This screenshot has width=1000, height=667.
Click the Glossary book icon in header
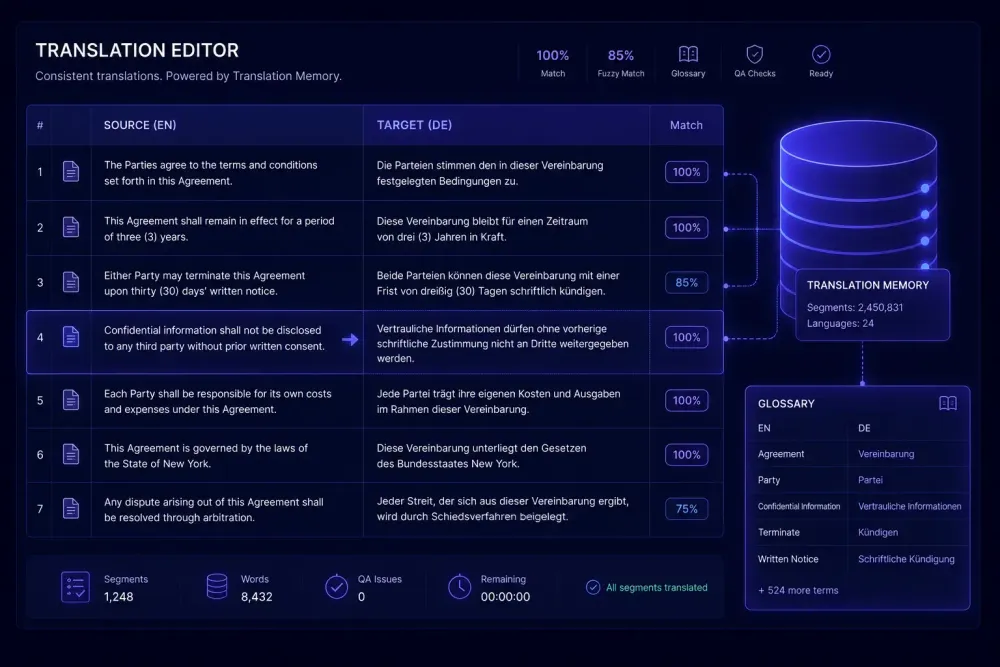(688, 54)
